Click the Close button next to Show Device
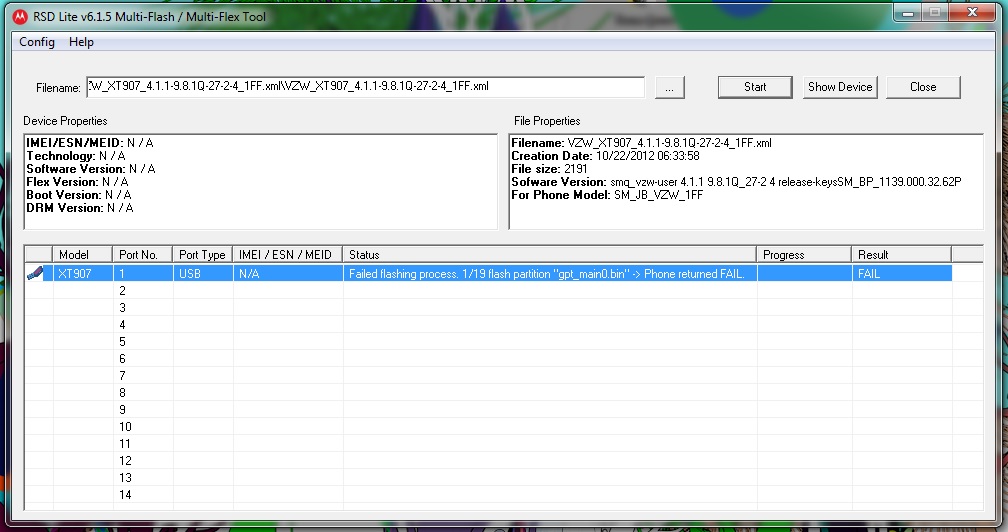 [923, 87]
